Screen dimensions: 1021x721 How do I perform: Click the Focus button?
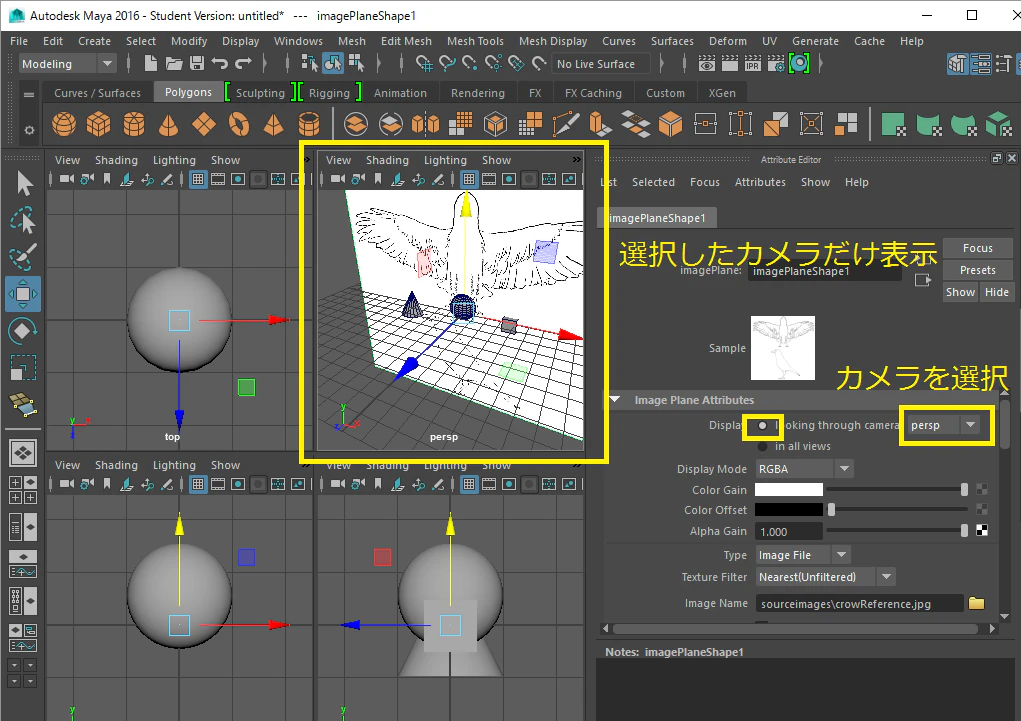point(977,248)
